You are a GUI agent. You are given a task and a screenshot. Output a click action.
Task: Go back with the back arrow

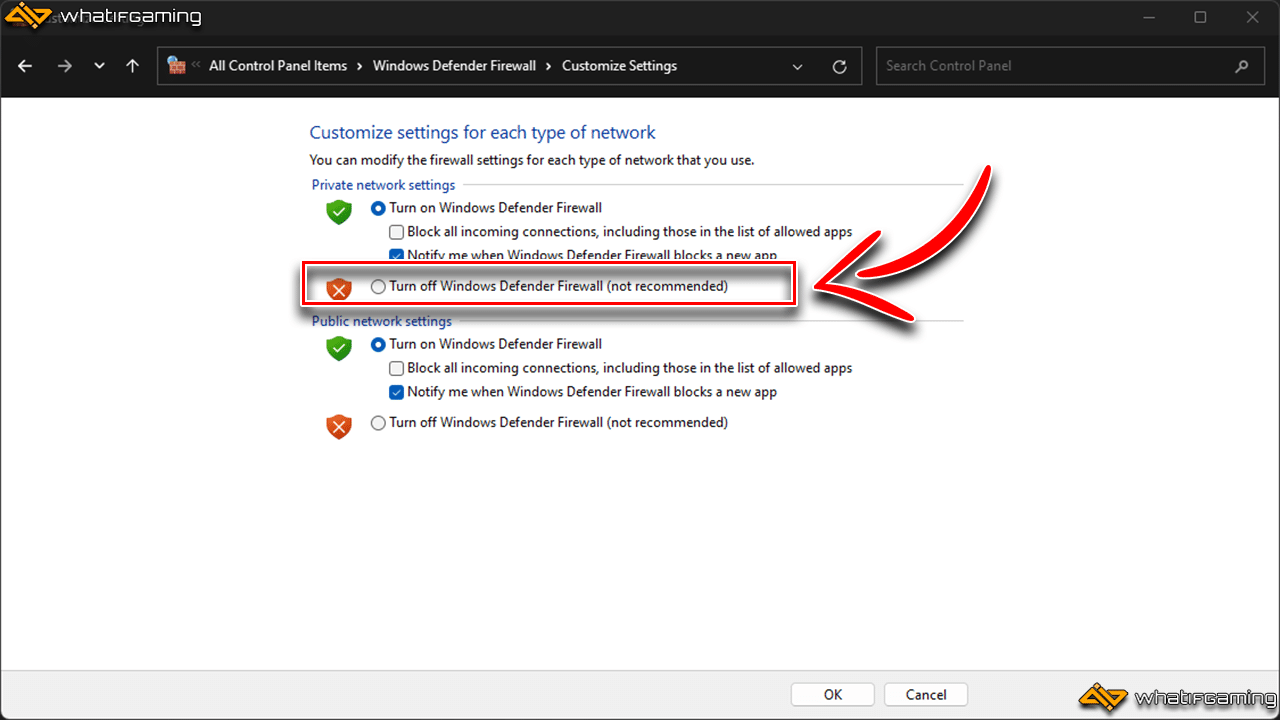(x=26, y=66)
